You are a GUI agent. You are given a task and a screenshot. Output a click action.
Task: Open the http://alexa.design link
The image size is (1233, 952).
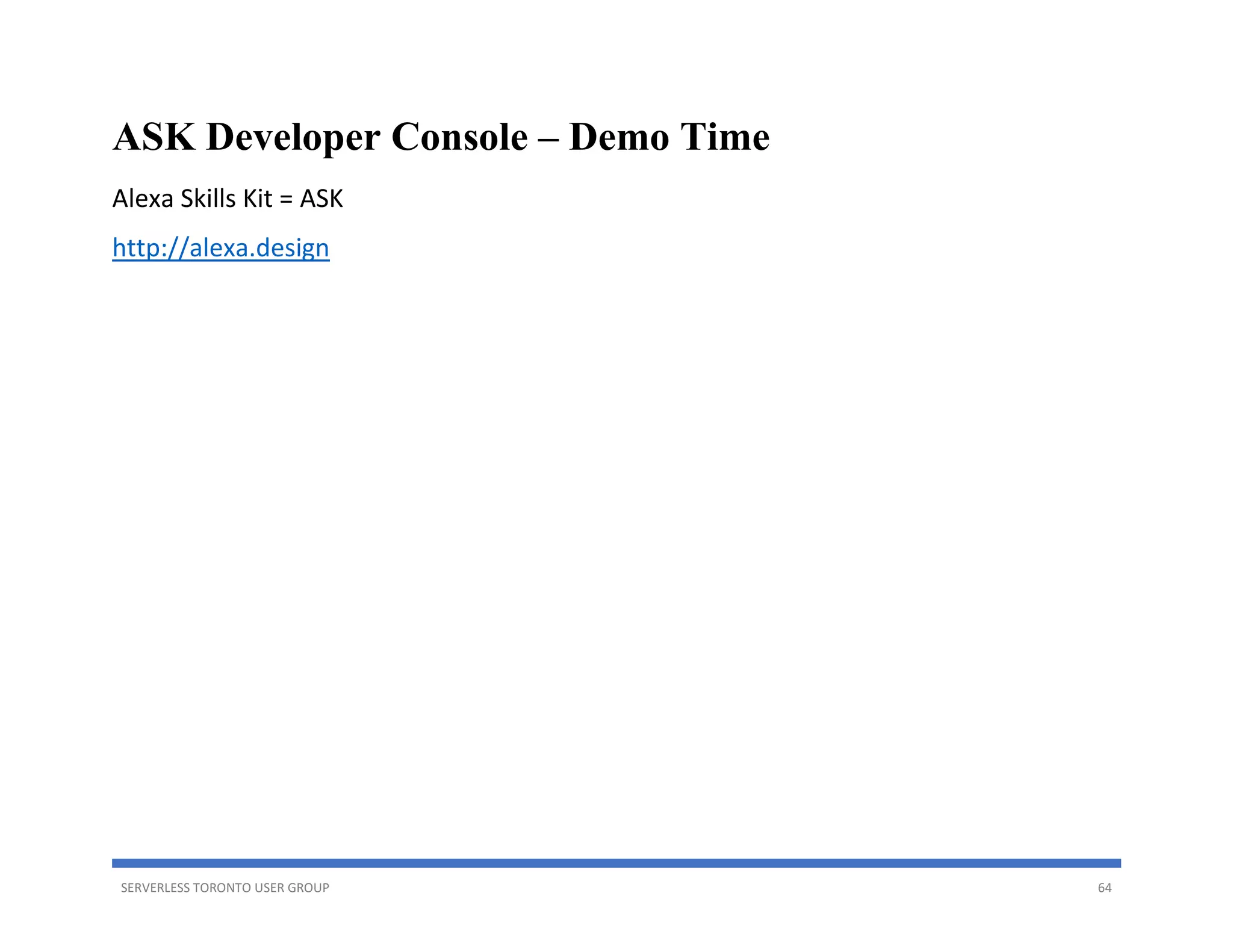[x=221, y=248]
